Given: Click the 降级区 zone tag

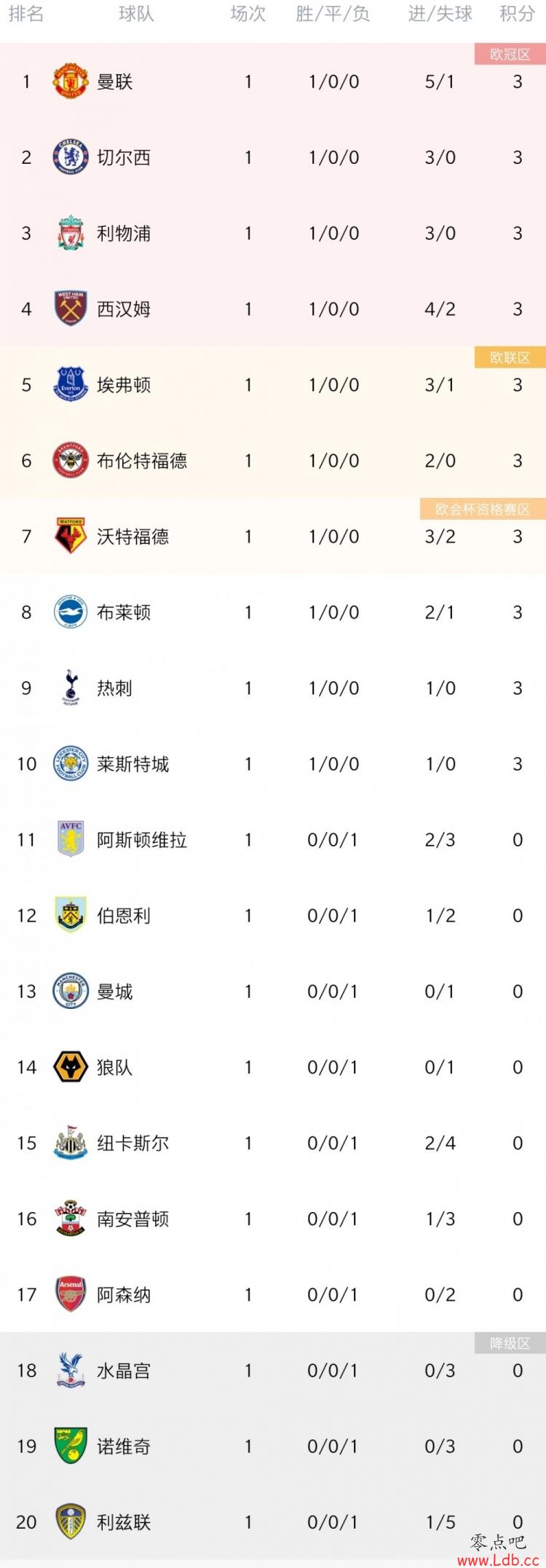Looking at the screenshot, I should point(510,1343).
